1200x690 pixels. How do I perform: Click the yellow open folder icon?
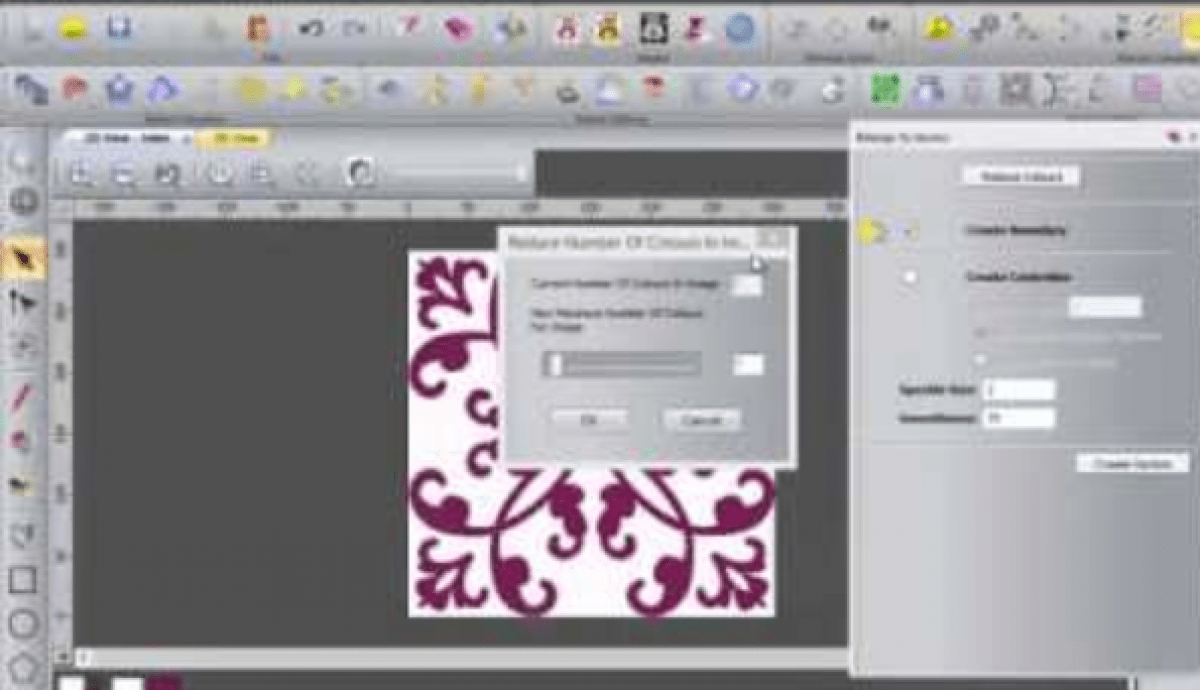72,29
